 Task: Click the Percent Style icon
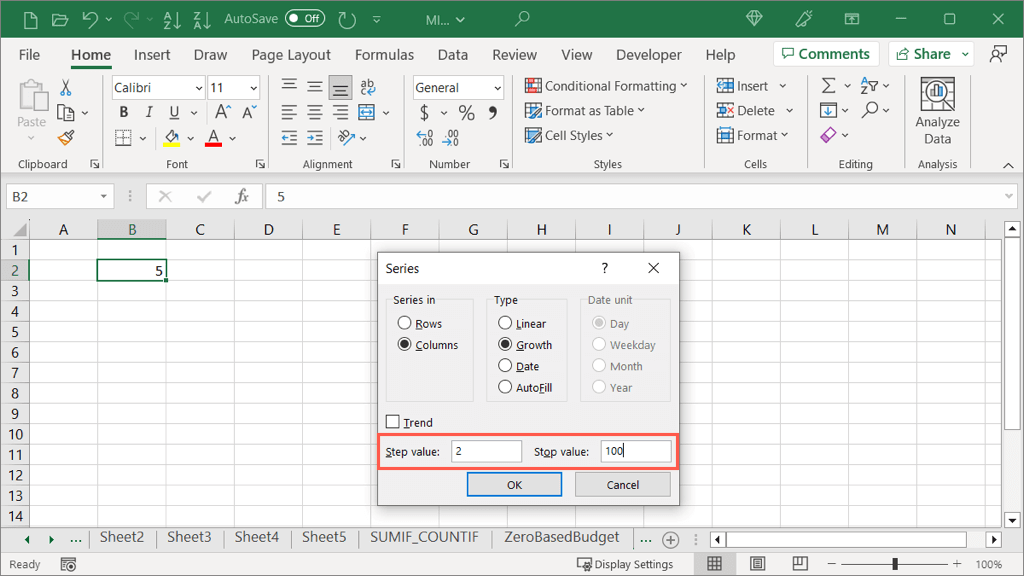466,113
